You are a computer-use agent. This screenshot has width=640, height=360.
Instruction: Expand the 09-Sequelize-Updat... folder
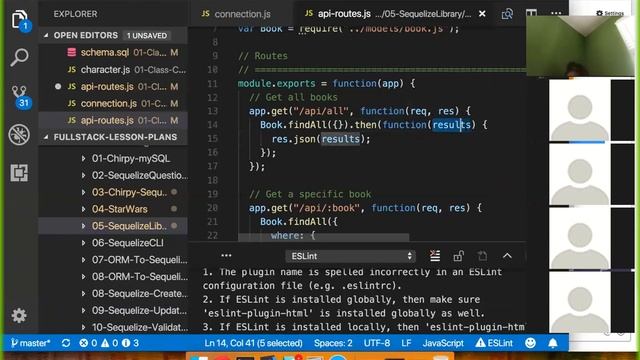[113, 310]
